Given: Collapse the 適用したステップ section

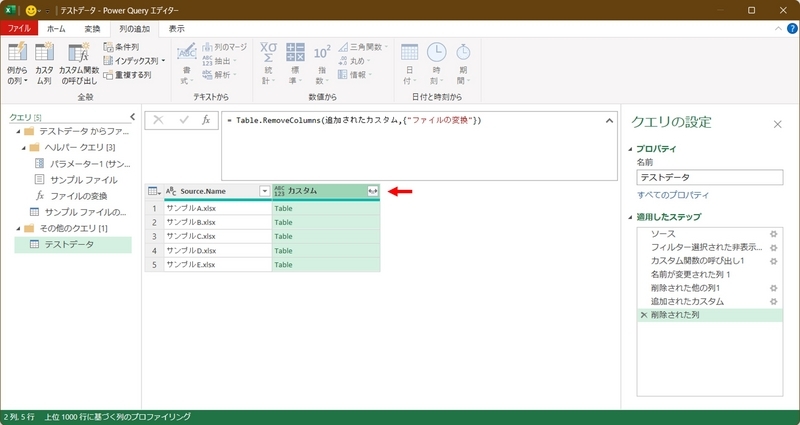Looking at the screenshot, I should [x=630, y=217].
